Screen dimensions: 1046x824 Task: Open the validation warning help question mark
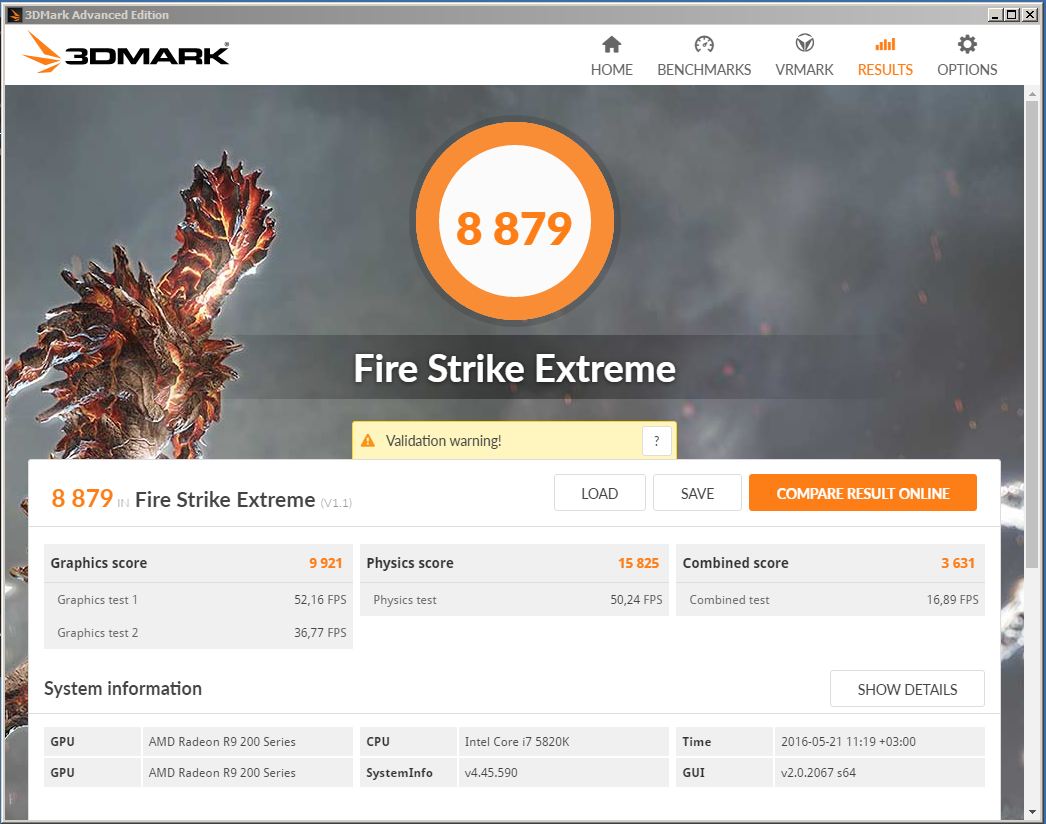(x=656, y=441)
